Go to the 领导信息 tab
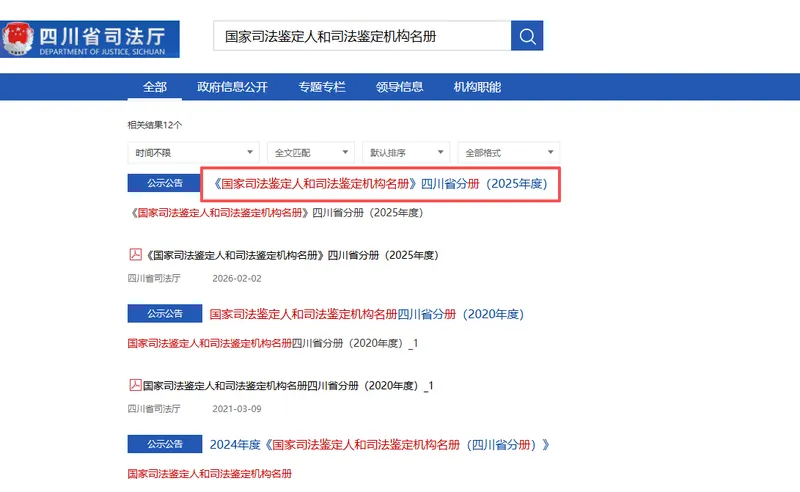The width and height of the screenshot is (800, 492). pos(399,87)
